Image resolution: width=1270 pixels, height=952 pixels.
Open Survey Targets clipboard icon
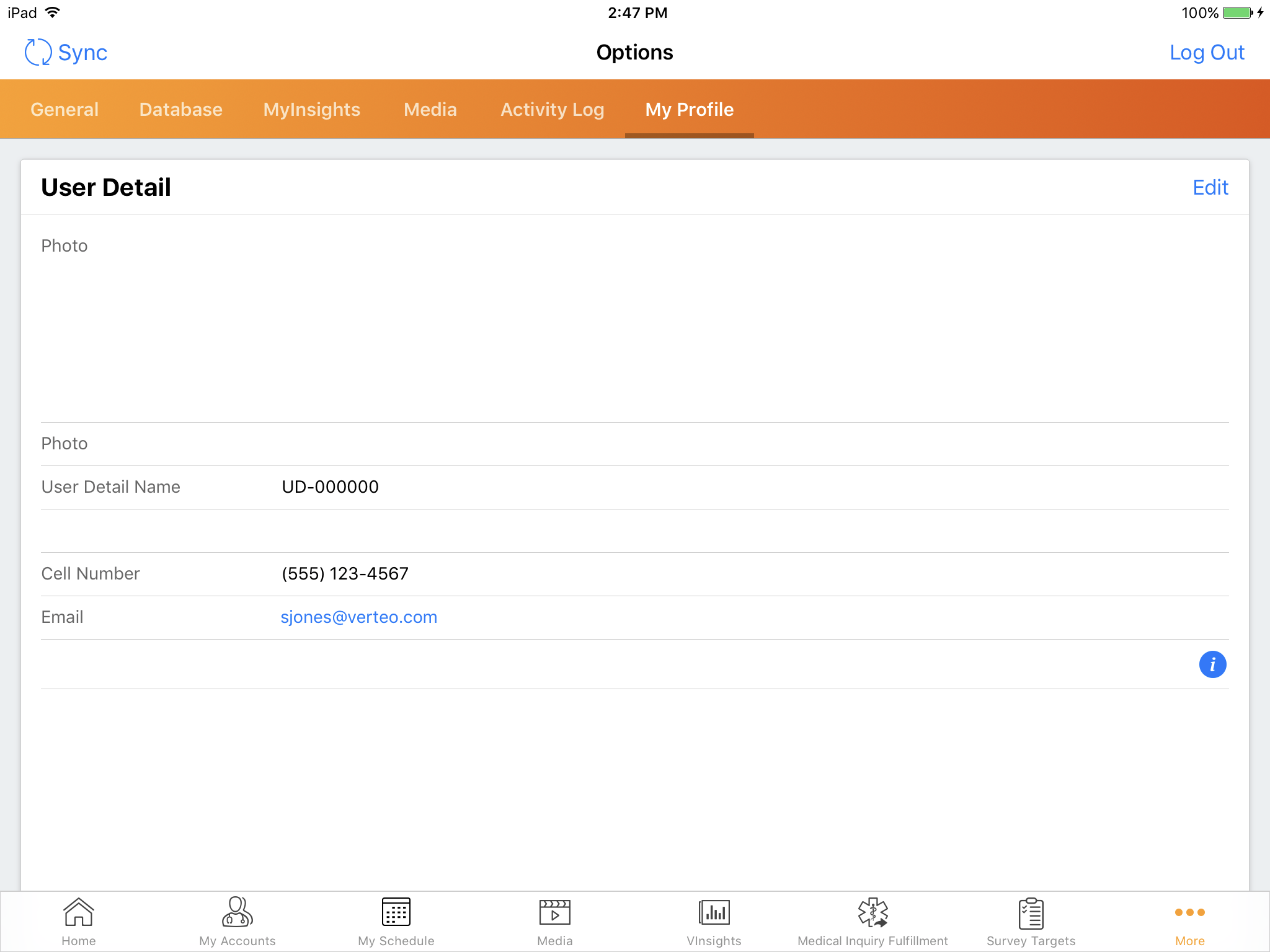[x=1031, y=913]
